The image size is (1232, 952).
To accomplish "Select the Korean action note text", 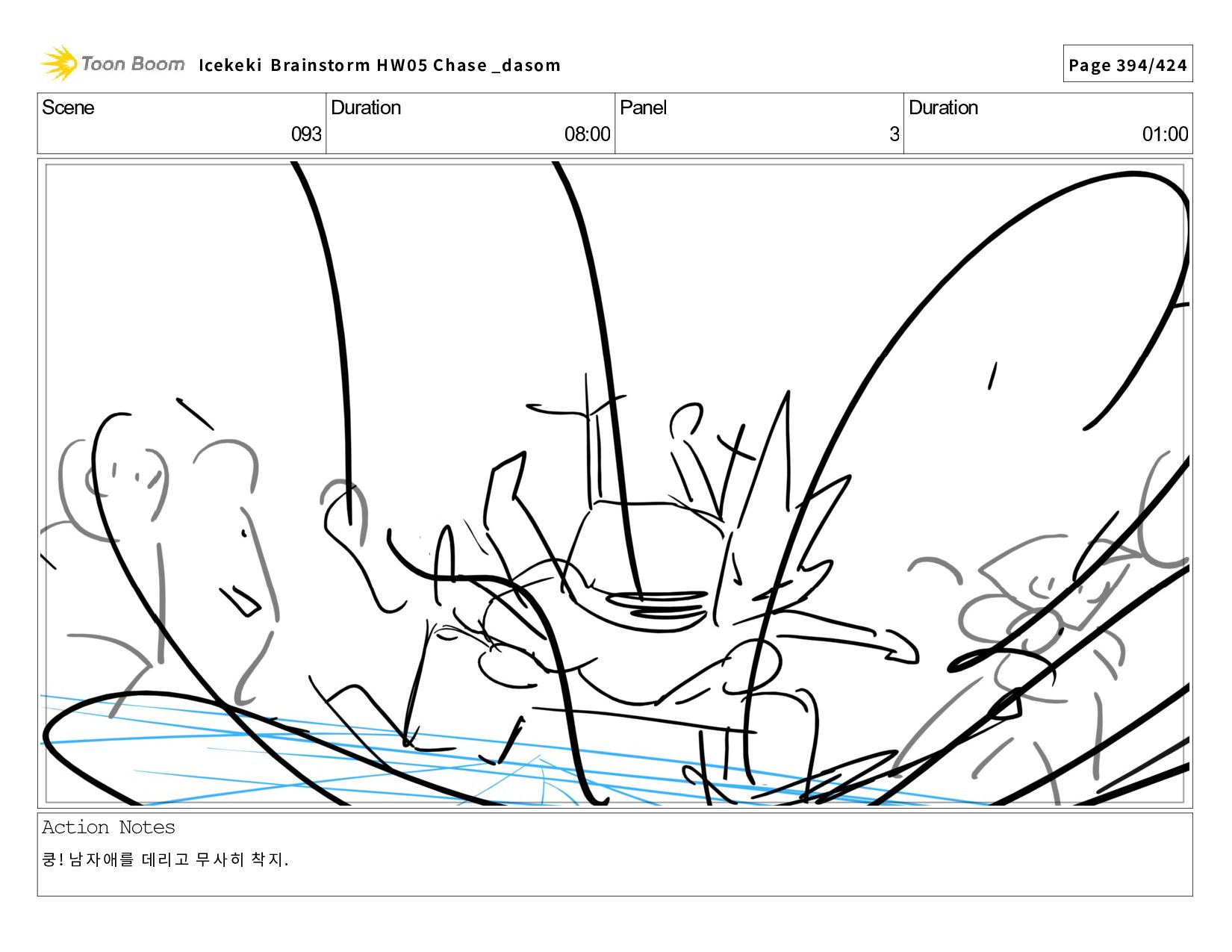I will (165, 859).
